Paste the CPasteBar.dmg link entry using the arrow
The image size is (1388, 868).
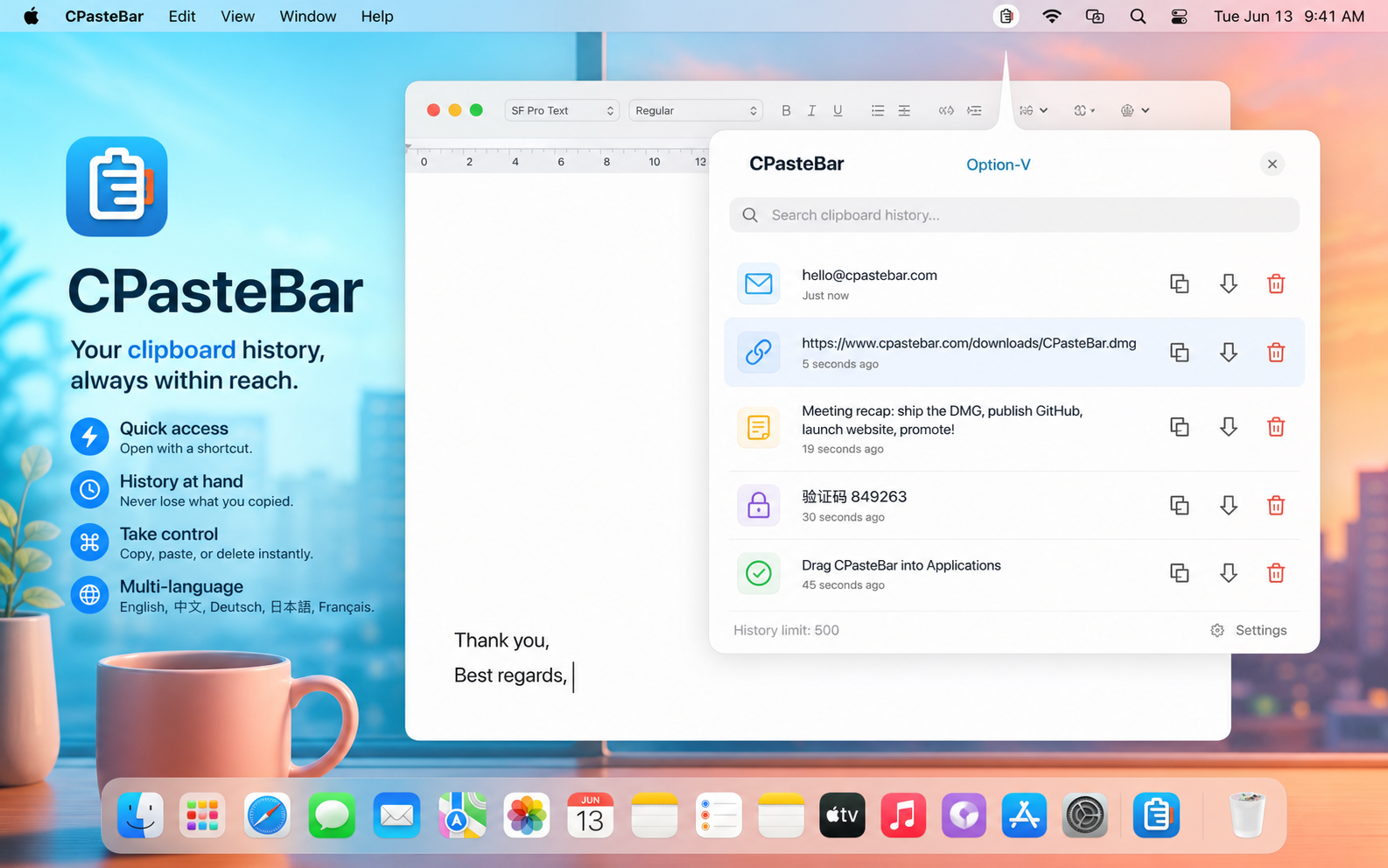tap(1229, 352)
